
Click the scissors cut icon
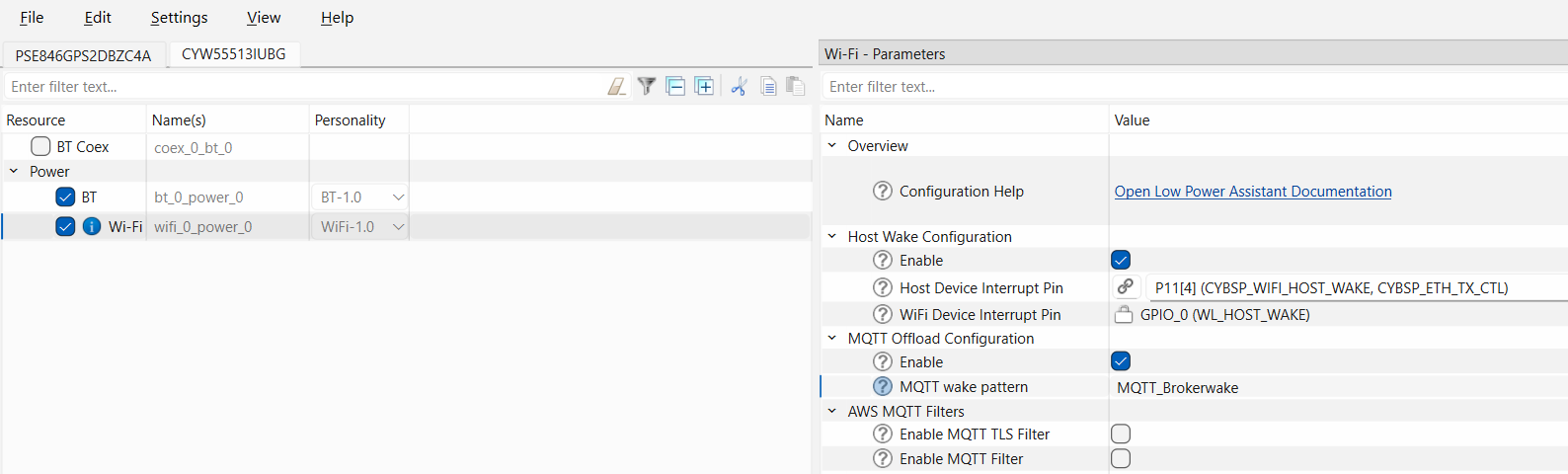[x=739, y=87]
